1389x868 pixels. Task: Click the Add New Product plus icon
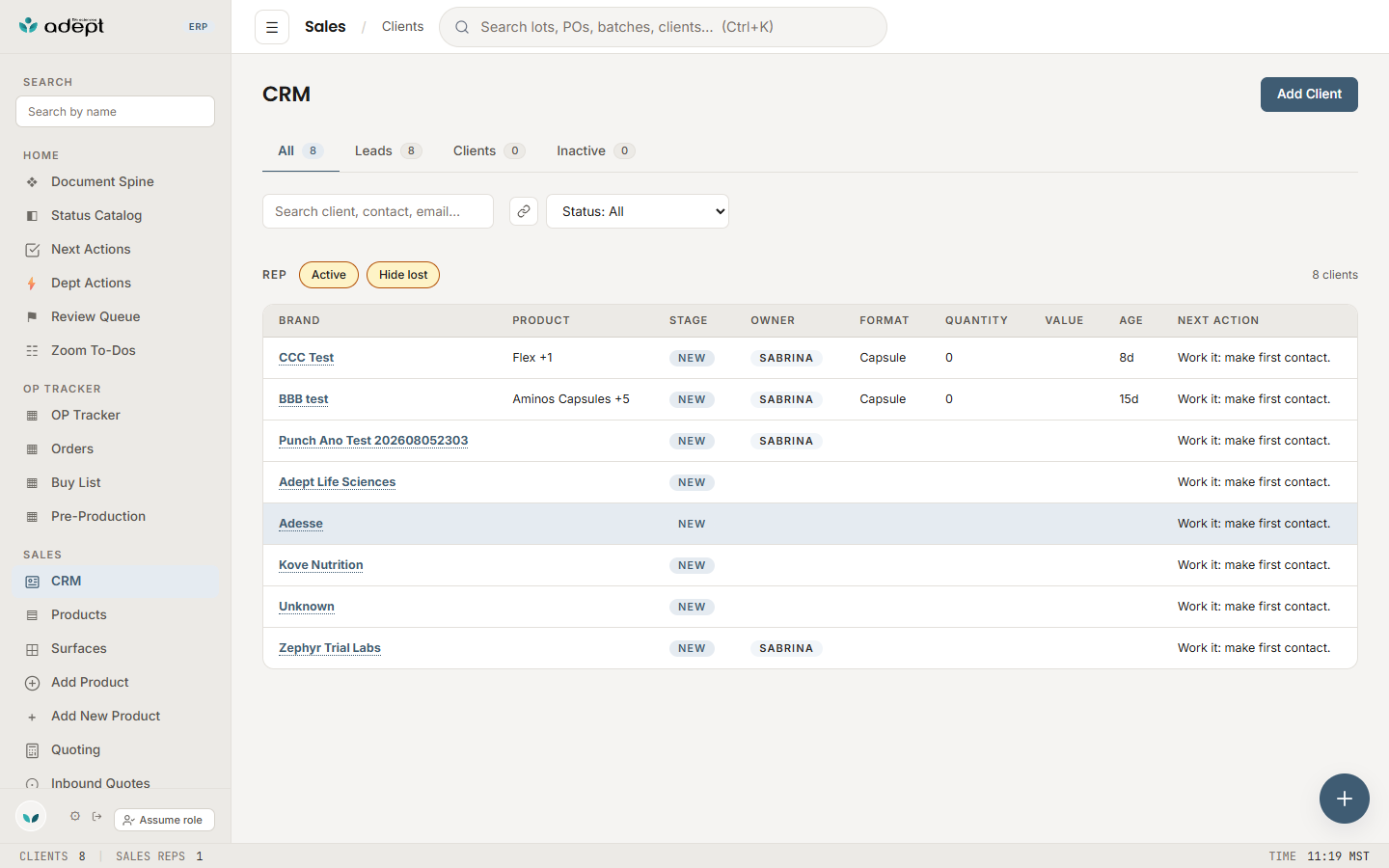(x=32, y=717)
